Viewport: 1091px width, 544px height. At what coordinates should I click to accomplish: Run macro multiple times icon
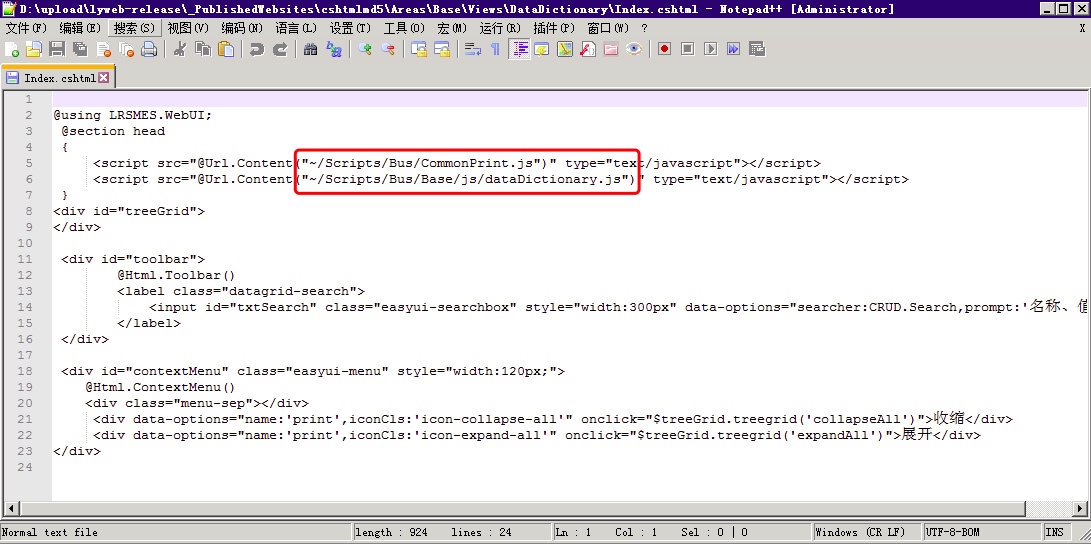[x=733, y=49]
